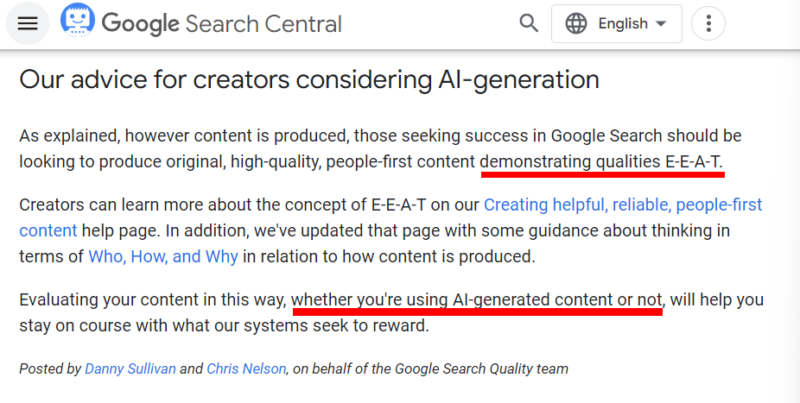Click the 'Evaluating your content' sentence start

(x=110, y=300)
